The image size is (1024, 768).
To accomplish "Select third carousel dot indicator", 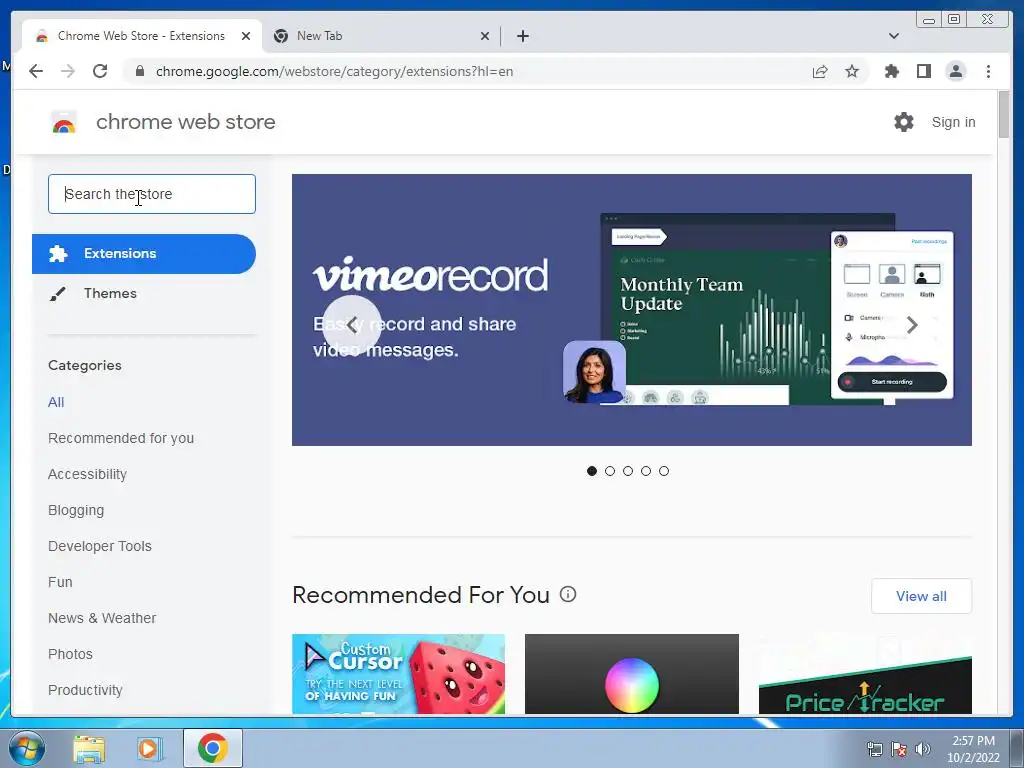I will 628,471.
